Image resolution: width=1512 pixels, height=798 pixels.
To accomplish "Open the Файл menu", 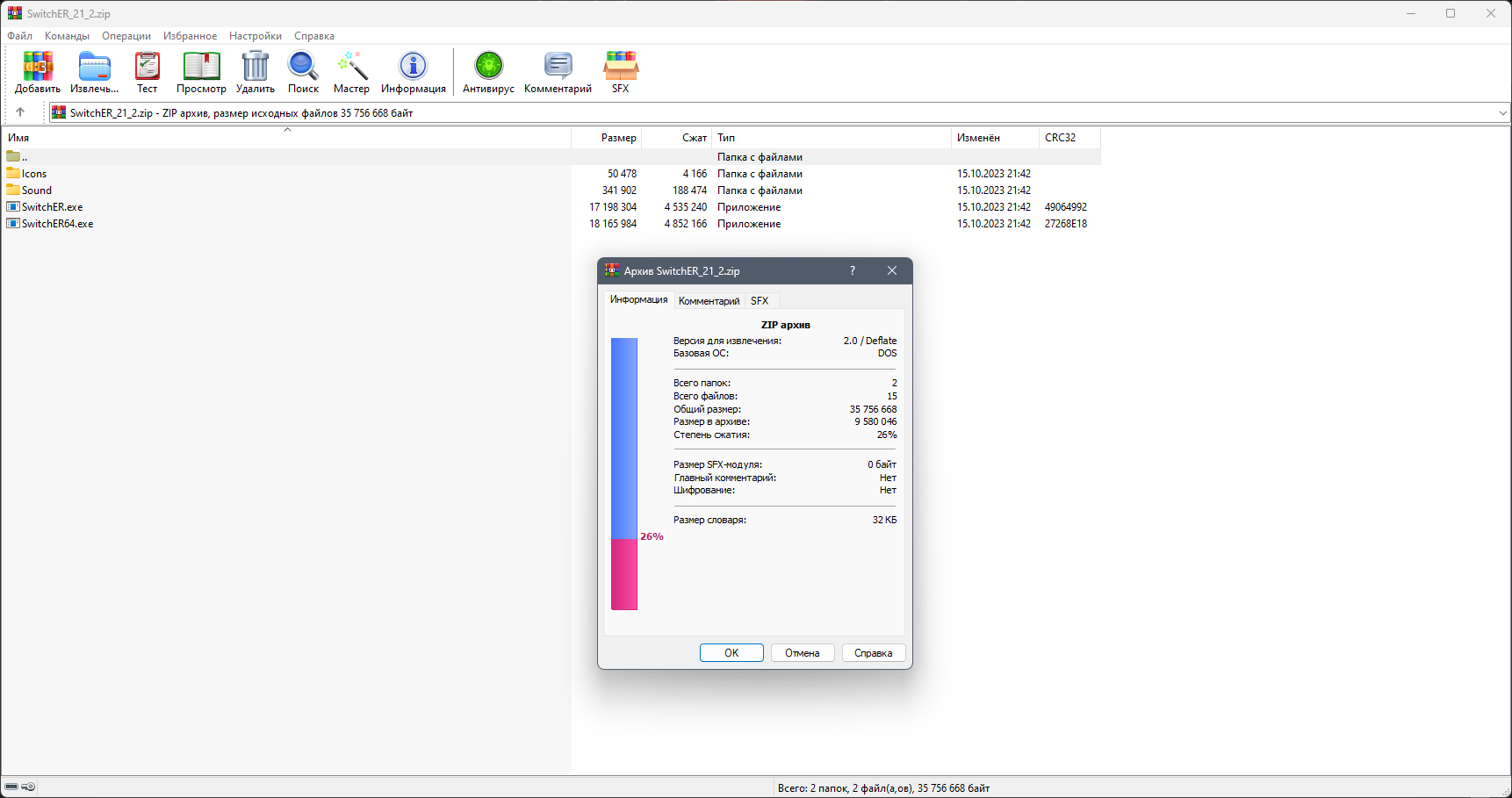I will pyautogui.click(x=20, y=36).
